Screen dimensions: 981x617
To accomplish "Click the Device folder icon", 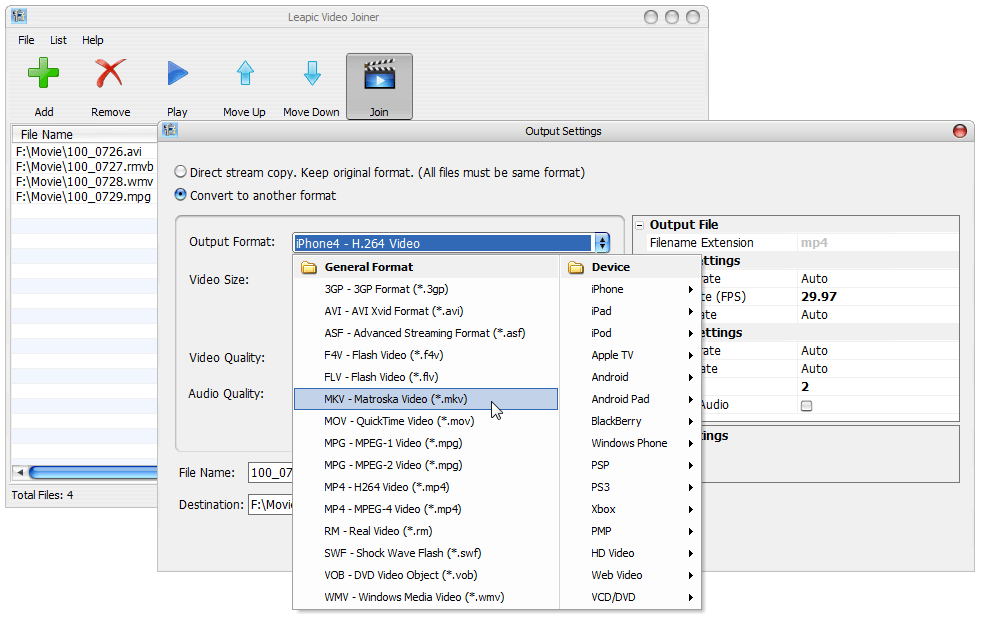I will pos(575,267).
